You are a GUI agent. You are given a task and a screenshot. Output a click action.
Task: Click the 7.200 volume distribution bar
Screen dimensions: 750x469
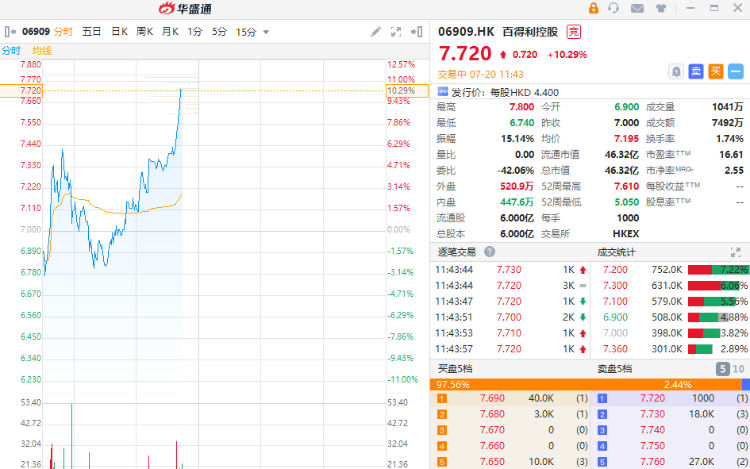718,270
